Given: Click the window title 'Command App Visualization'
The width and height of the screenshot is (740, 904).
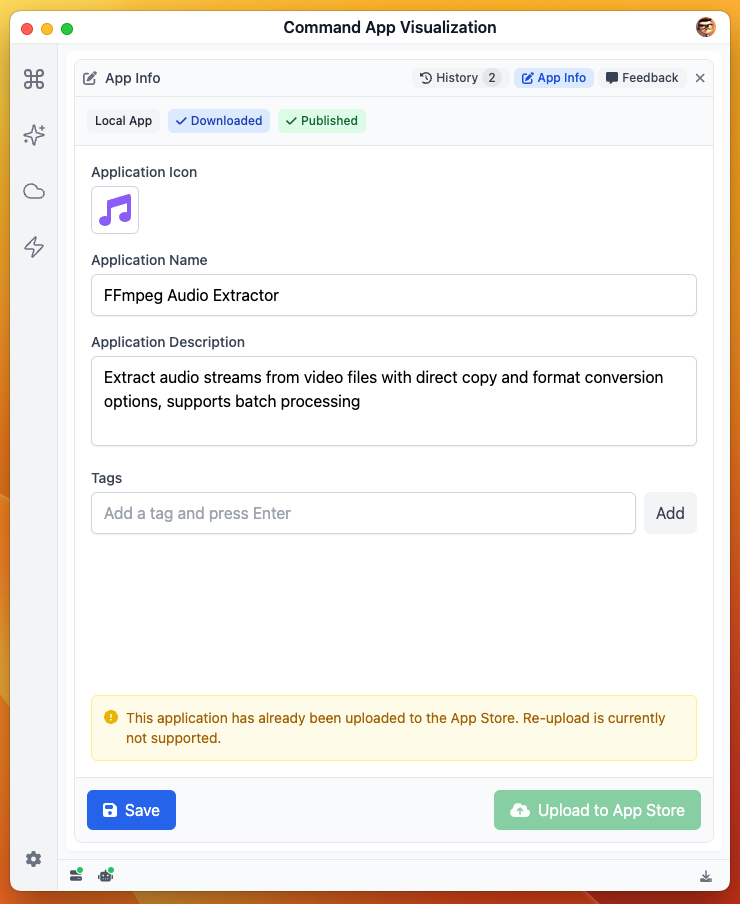Looking at the screenshot, I should point(390,27).
